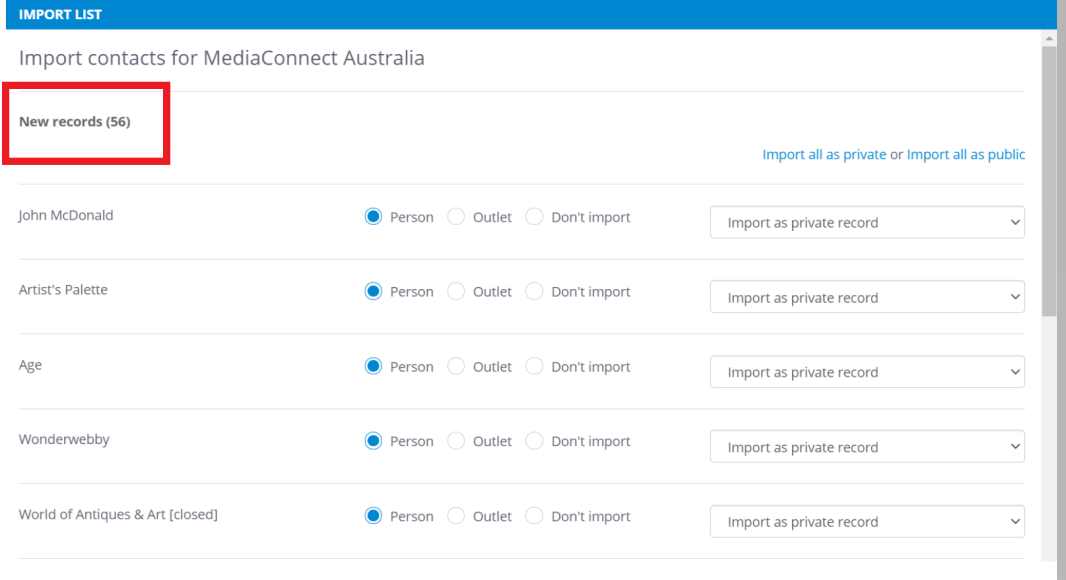Choose Don't import for Wonderwebby
The width and height of the screenshot is (1066, 580).
tap(535, 441)
